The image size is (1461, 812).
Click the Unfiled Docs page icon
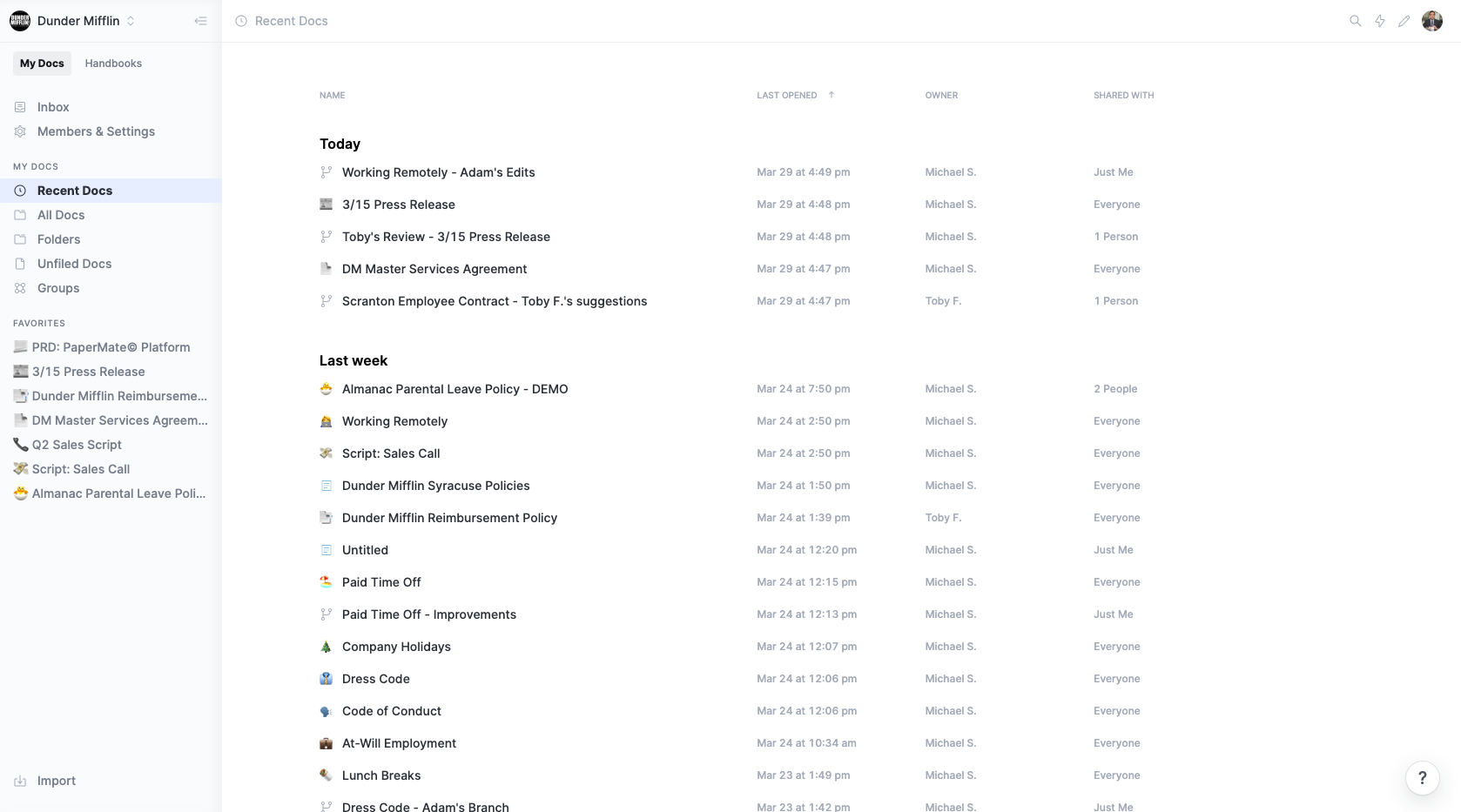20,264
